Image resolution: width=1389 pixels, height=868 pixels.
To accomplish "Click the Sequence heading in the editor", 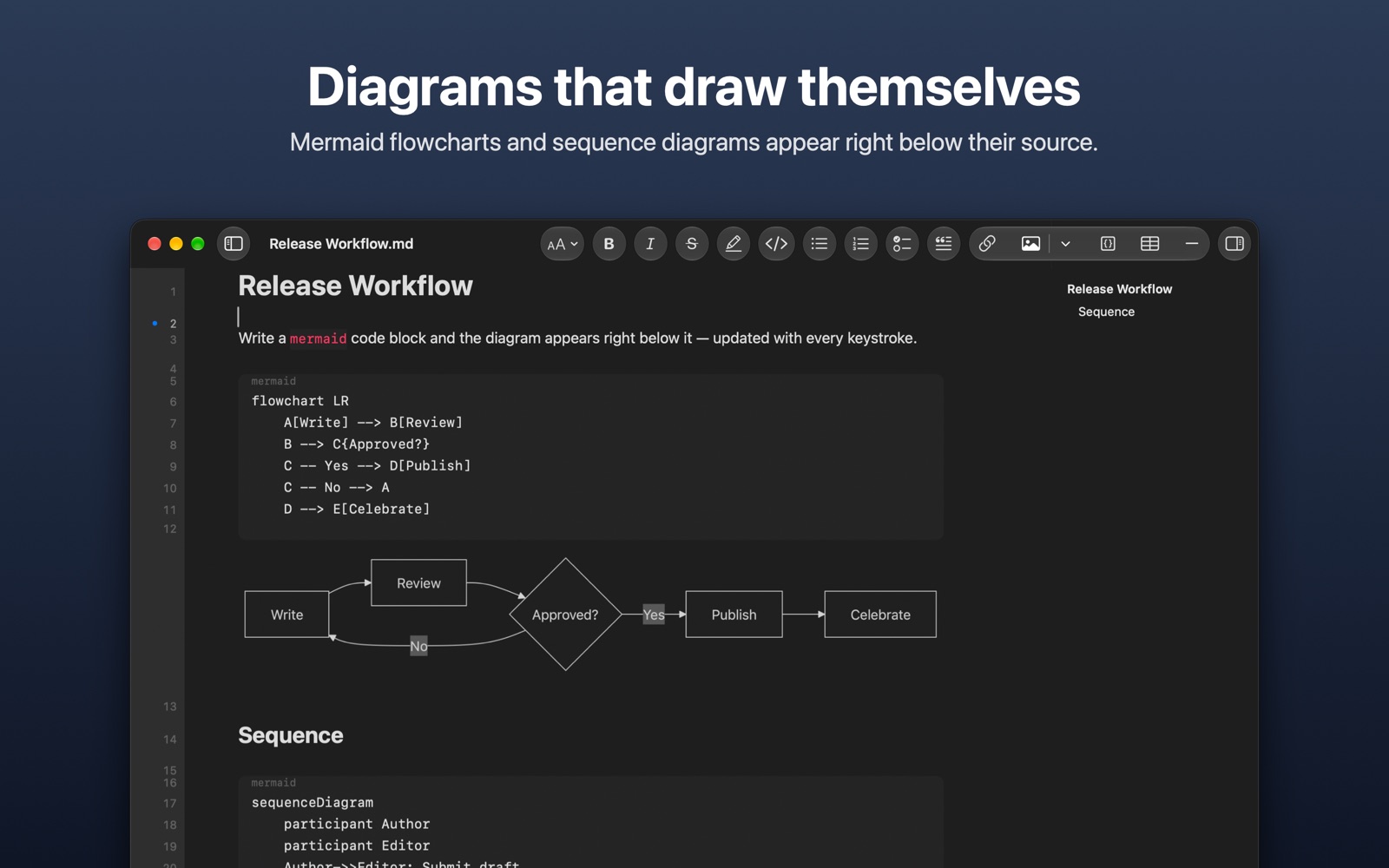I will pos(291,735).
